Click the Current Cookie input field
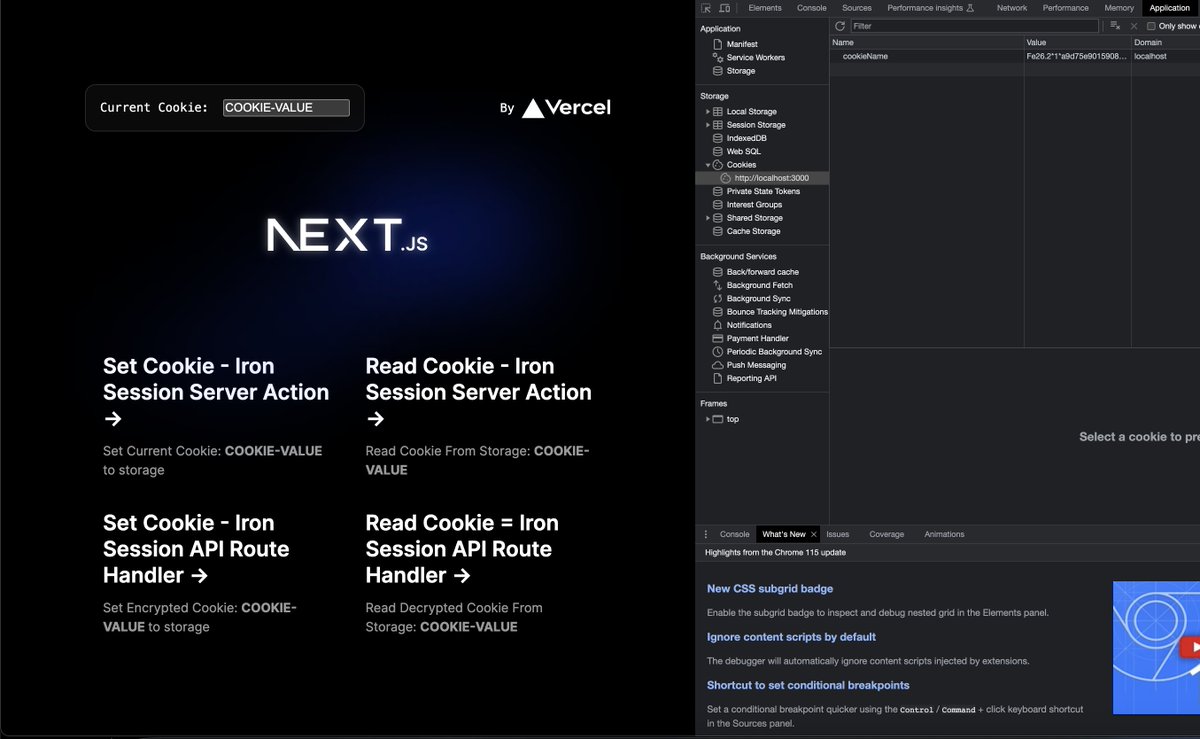The width and height of the screenshot is (1200, 739). pos(286,108)
